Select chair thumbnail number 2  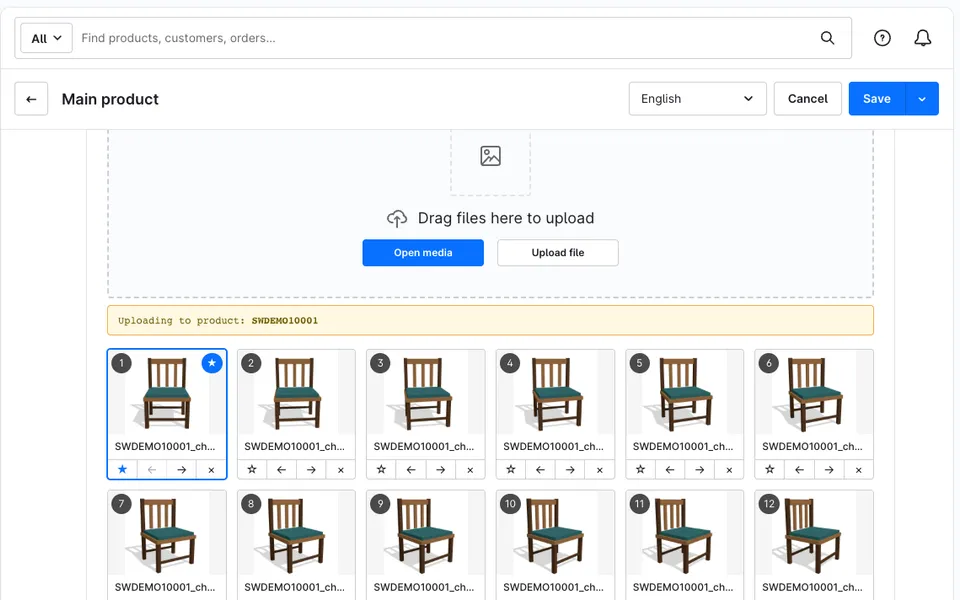click(296, 394)
